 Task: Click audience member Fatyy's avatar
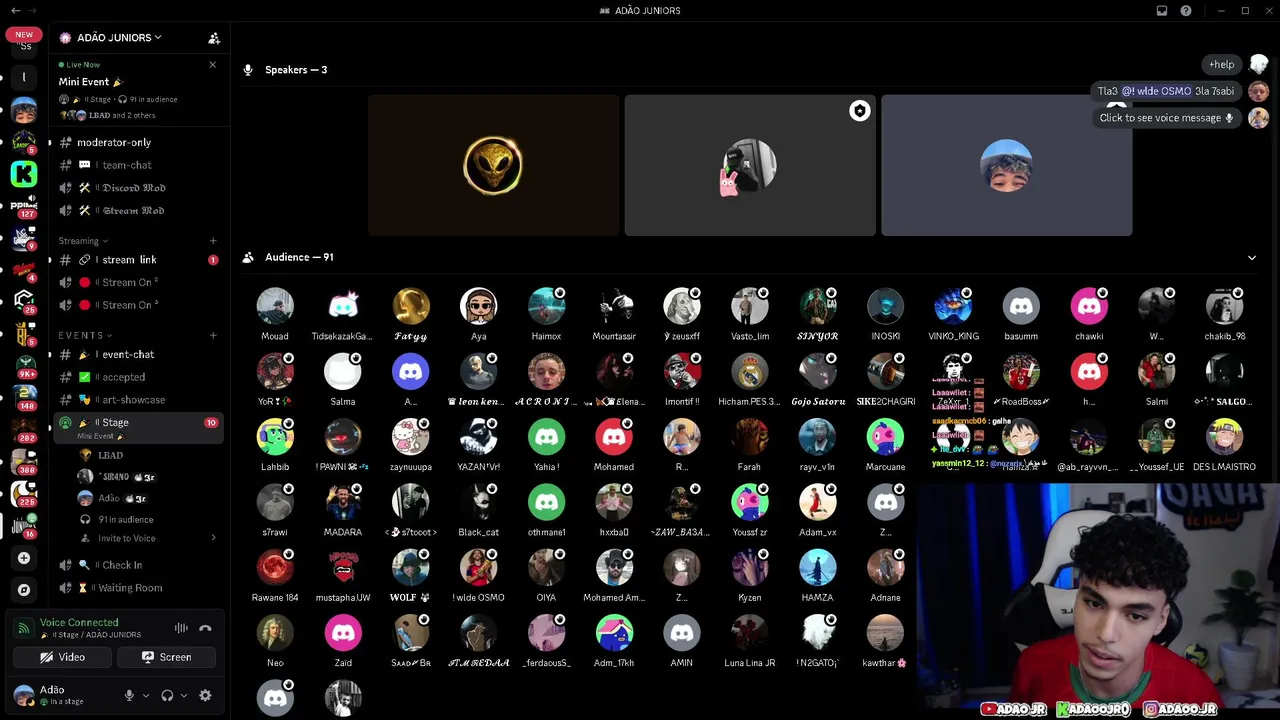tap(411, 307)
